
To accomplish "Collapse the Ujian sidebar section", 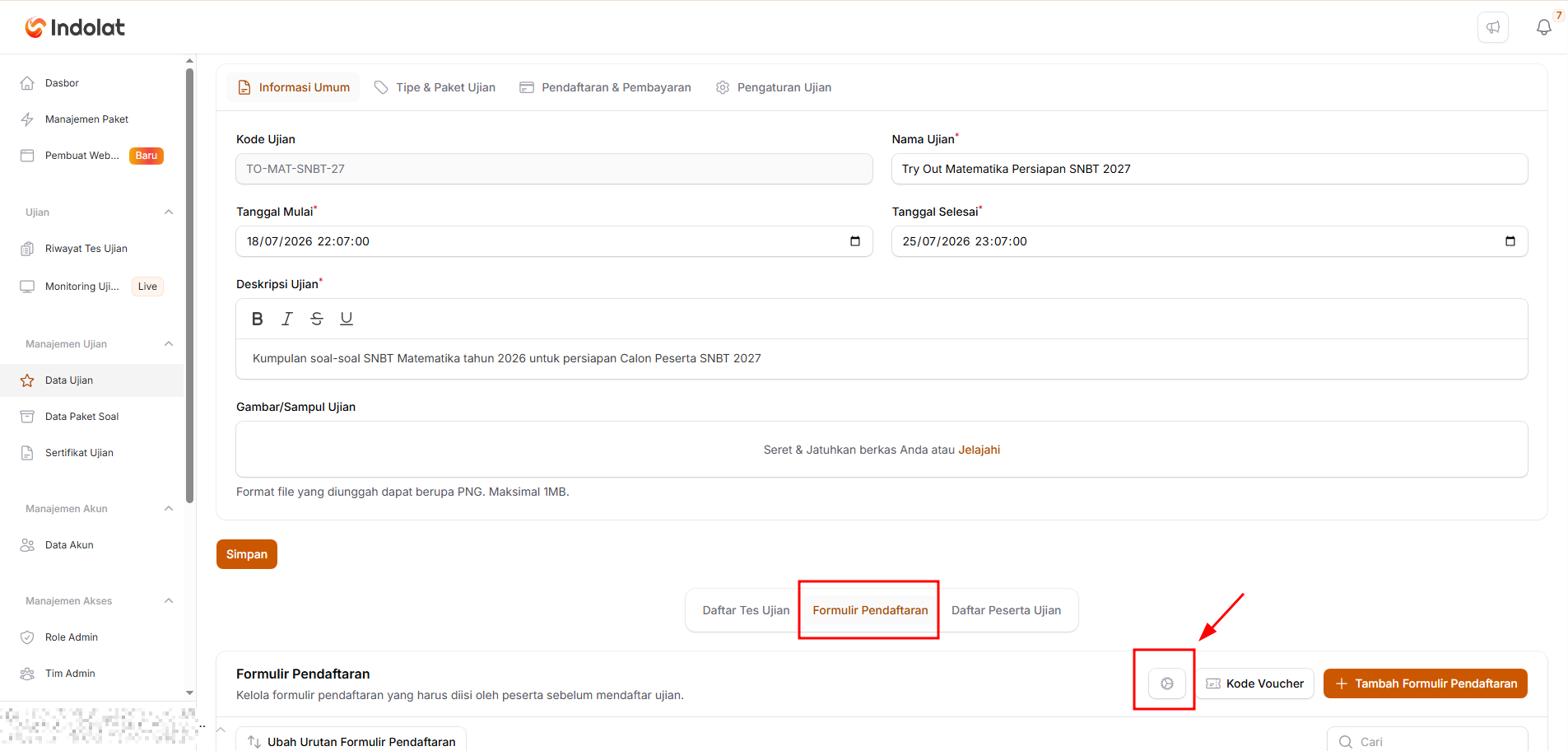I will click(169, 212).
